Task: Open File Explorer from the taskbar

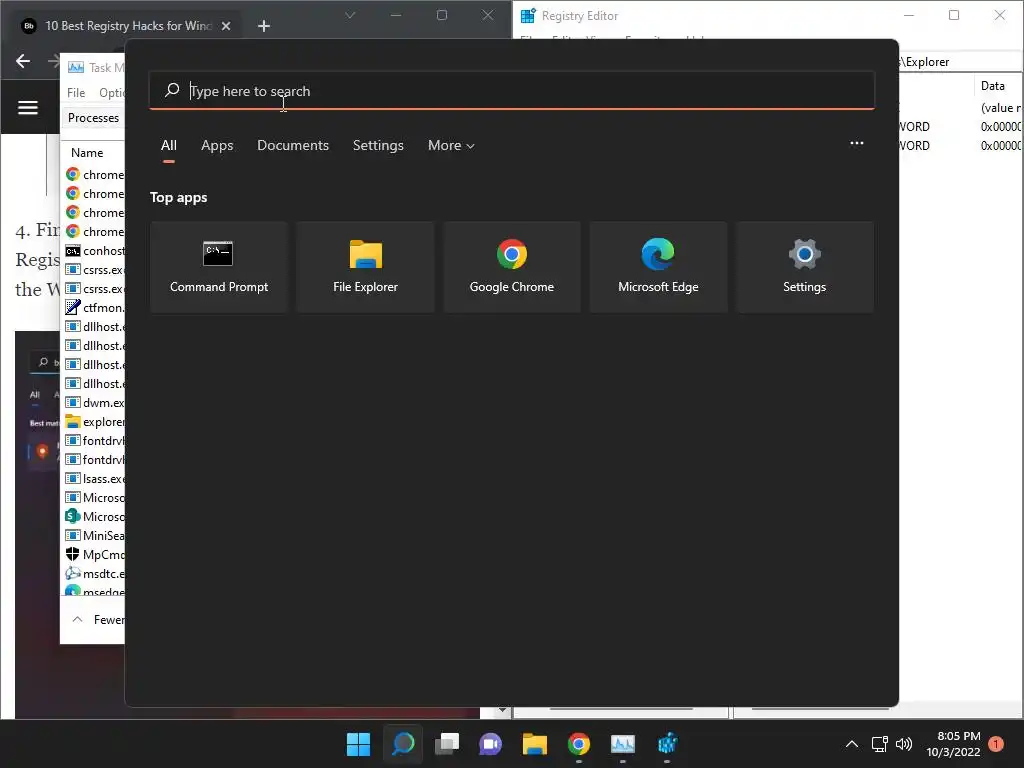Action: coord(534,744)
